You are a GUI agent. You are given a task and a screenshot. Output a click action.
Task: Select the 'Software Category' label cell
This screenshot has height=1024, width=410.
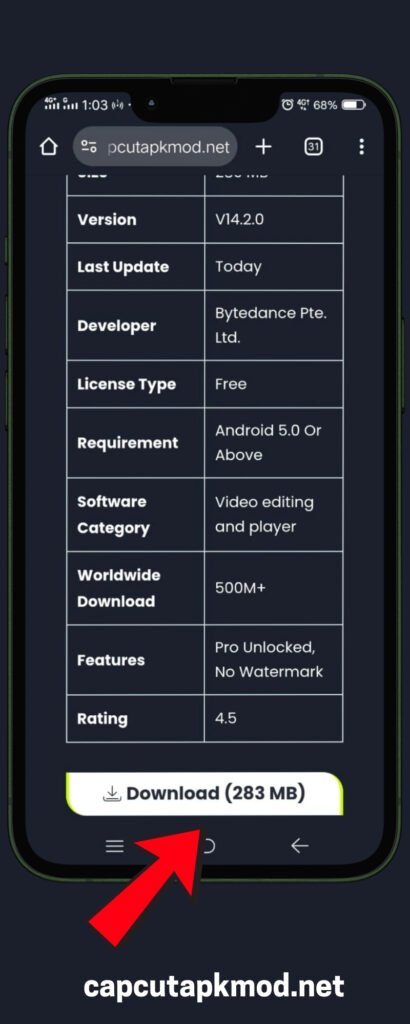click(x=136, y=515)
